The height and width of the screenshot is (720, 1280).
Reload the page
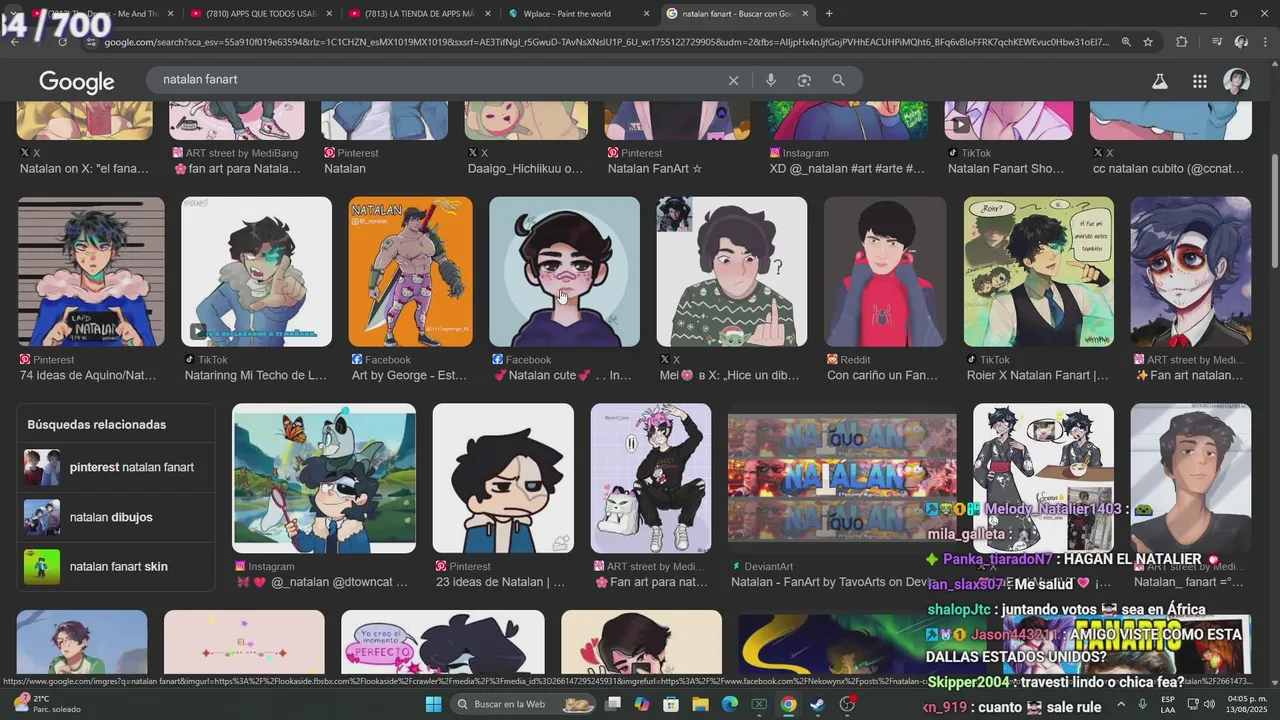62,42
